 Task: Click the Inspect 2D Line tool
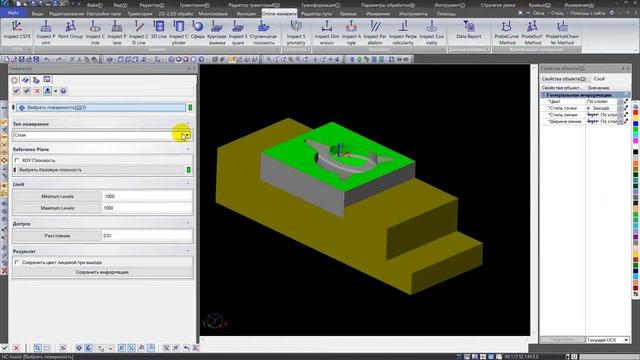click(138, 32)
